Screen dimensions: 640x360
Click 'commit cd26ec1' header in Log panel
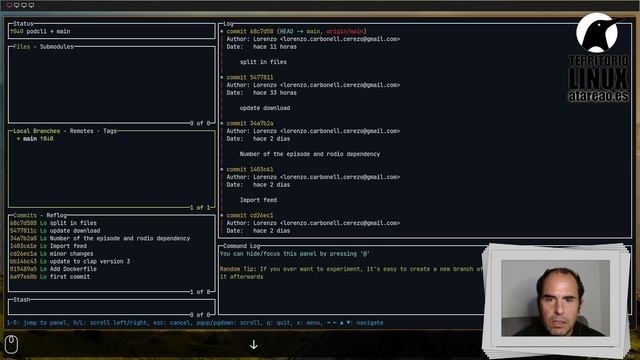click(250, 216)
